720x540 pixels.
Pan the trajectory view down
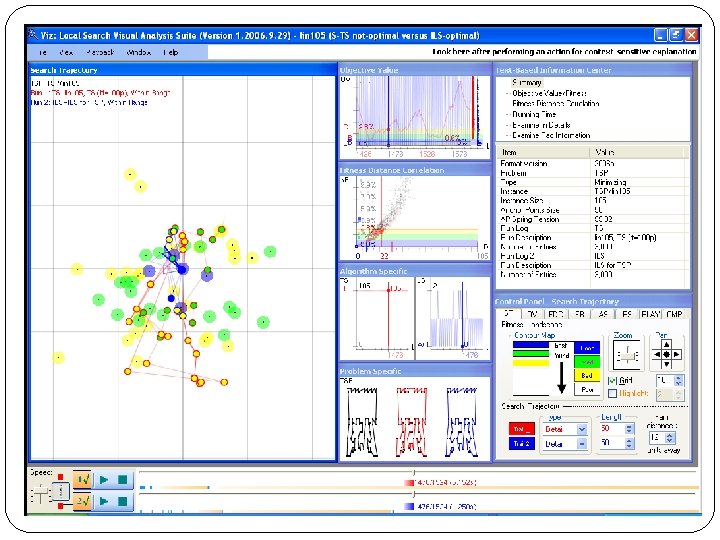pyautogui.click(x=666, y=364)
